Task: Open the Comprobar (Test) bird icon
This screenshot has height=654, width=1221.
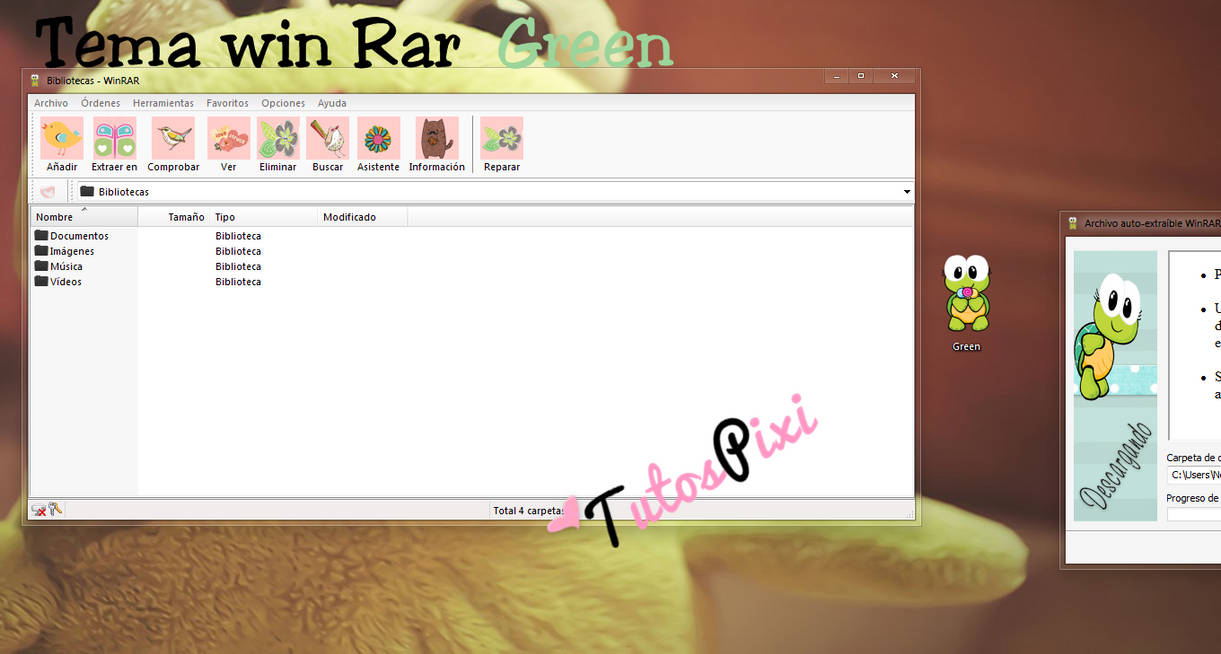Action: coord(172,138)
